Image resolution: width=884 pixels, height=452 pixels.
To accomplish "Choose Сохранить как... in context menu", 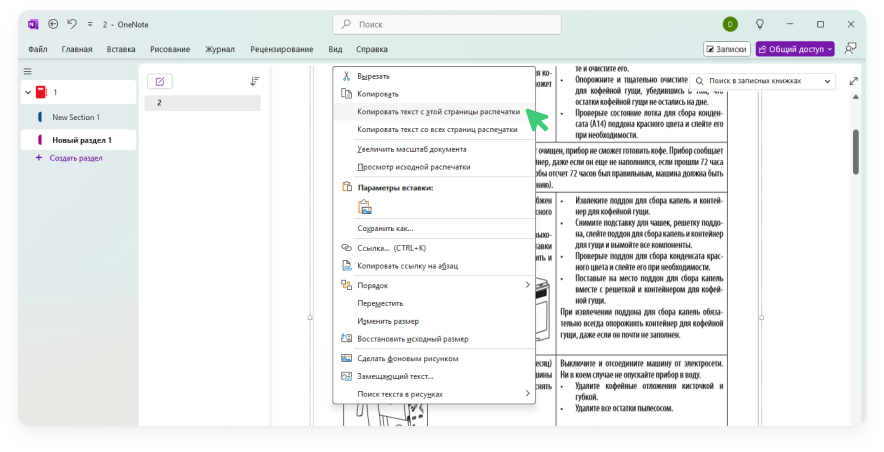I will [434, 228].
